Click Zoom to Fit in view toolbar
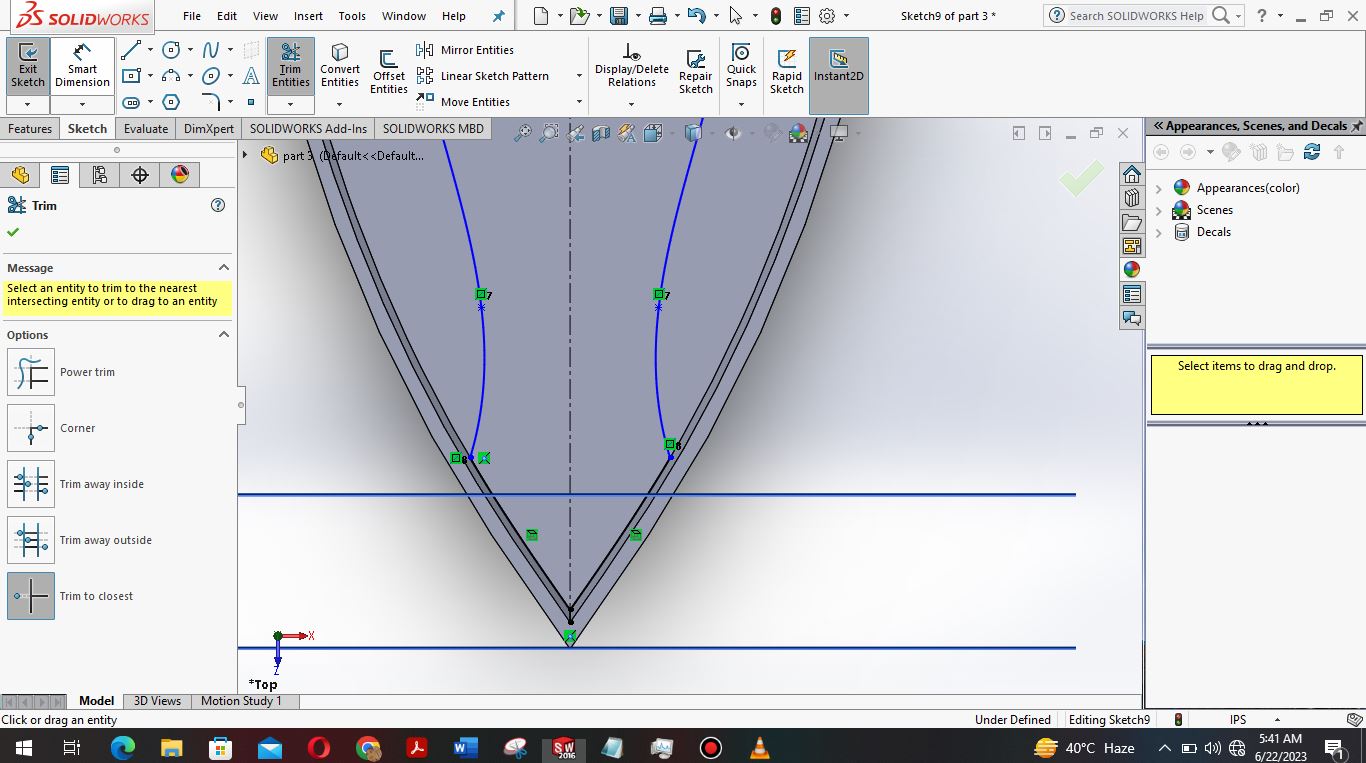This screenshot has width=1366, height=763. point(522,133)
